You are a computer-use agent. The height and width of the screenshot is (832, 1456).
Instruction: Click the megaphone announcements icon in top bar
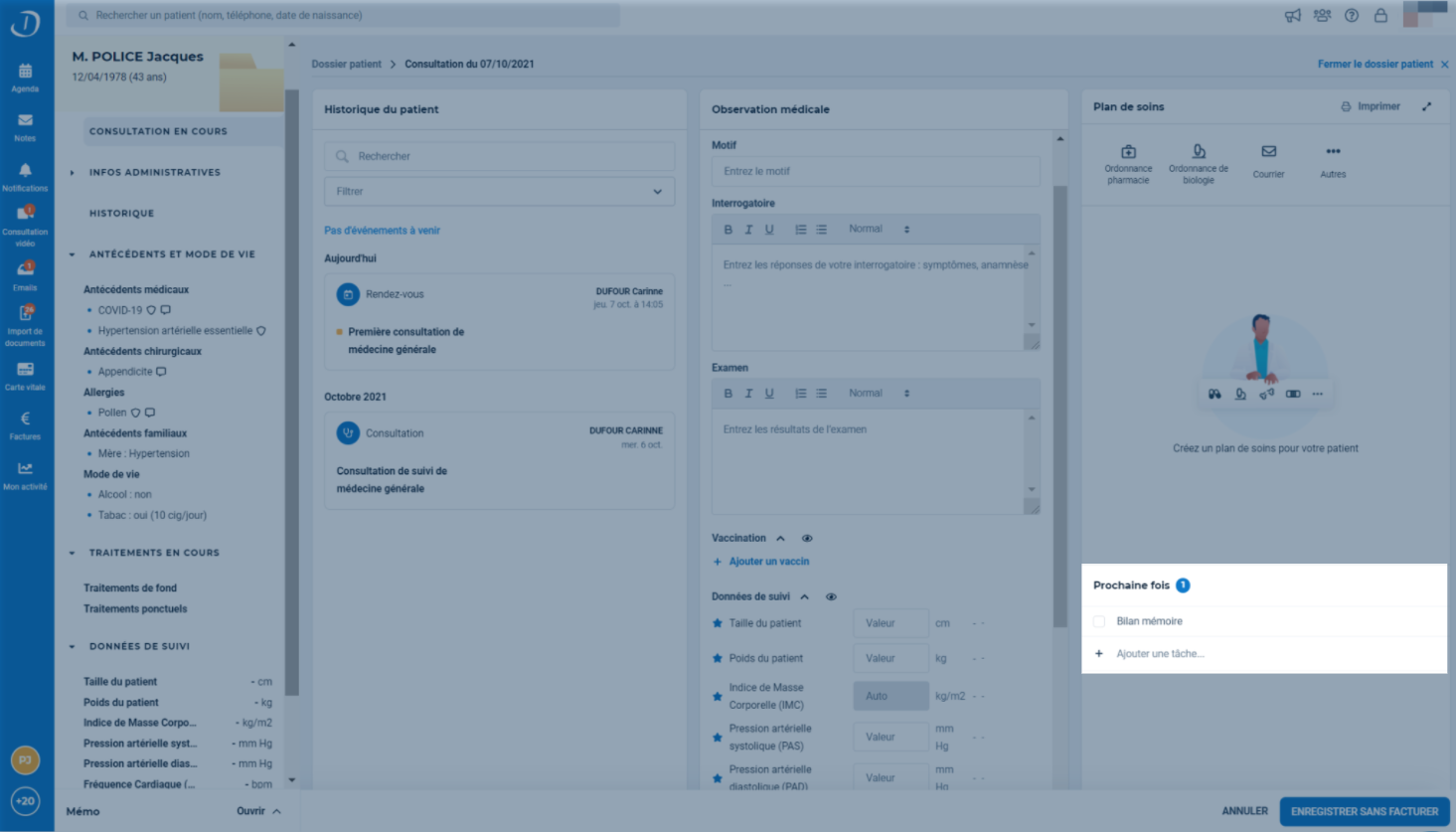click(1292, 15)
